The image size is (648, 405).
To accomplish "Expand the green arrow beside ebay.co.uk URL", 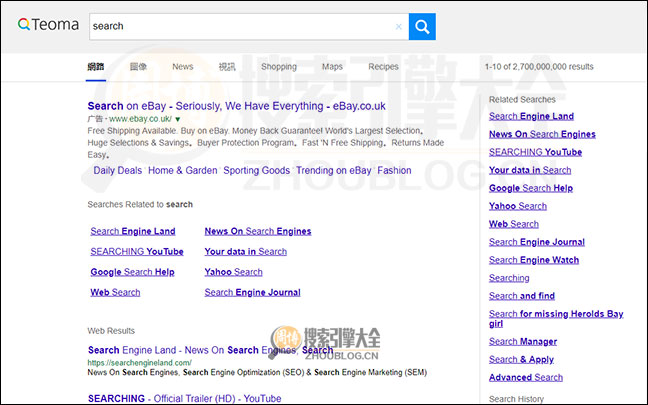I will point(178,119).
